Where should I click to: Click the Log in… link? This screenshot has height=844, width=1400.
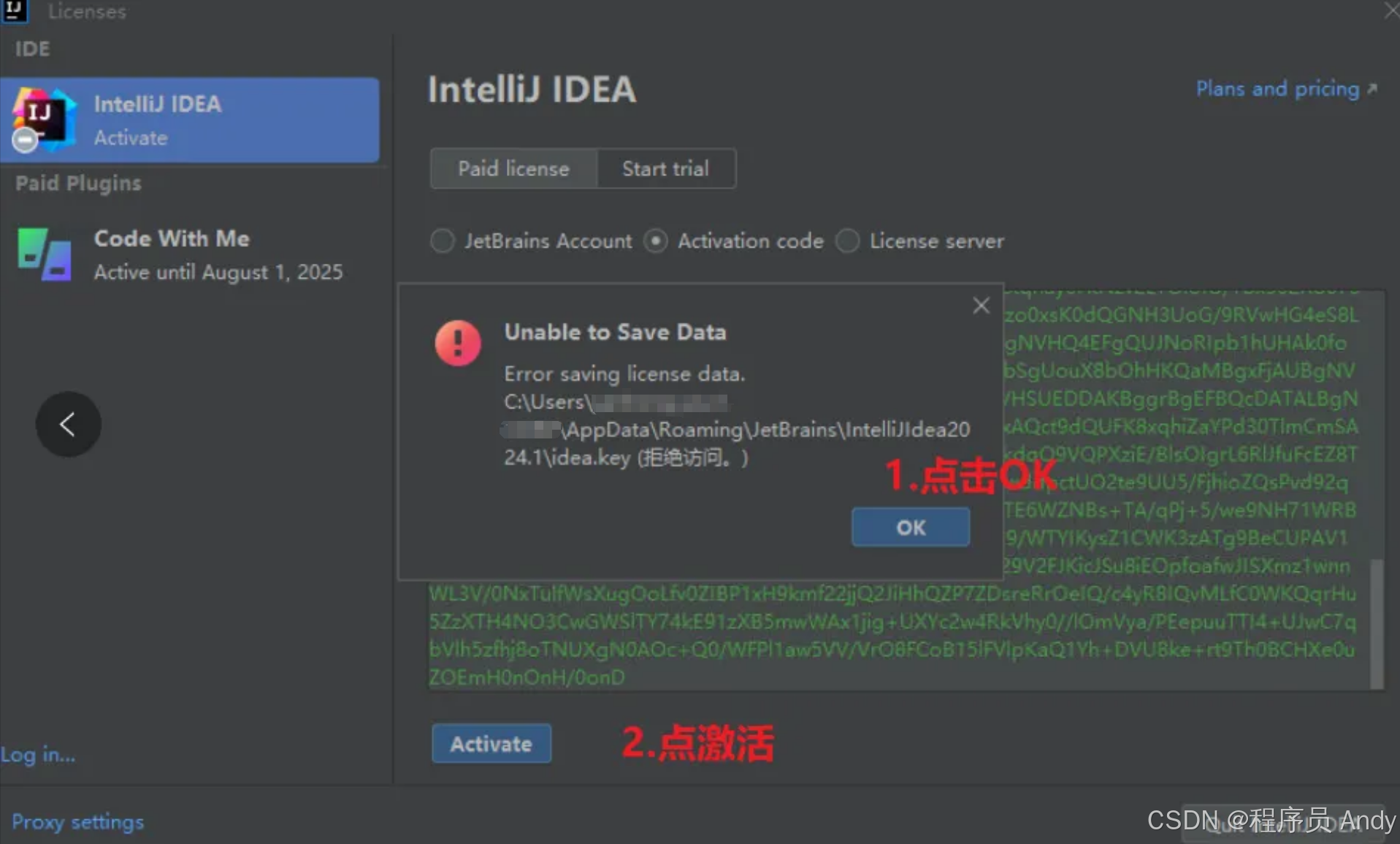(x=38, y=754)
